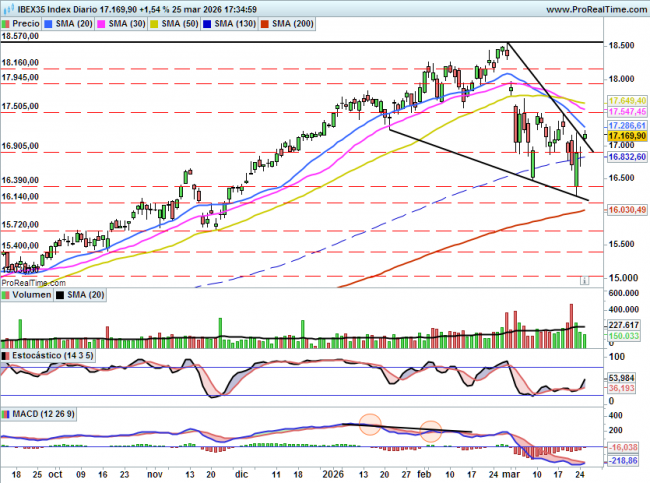Open the Estocástico (14 3 5) settings label
This screenshot has height=483, width=650.
pyautogui.click(x=53, y=356)
